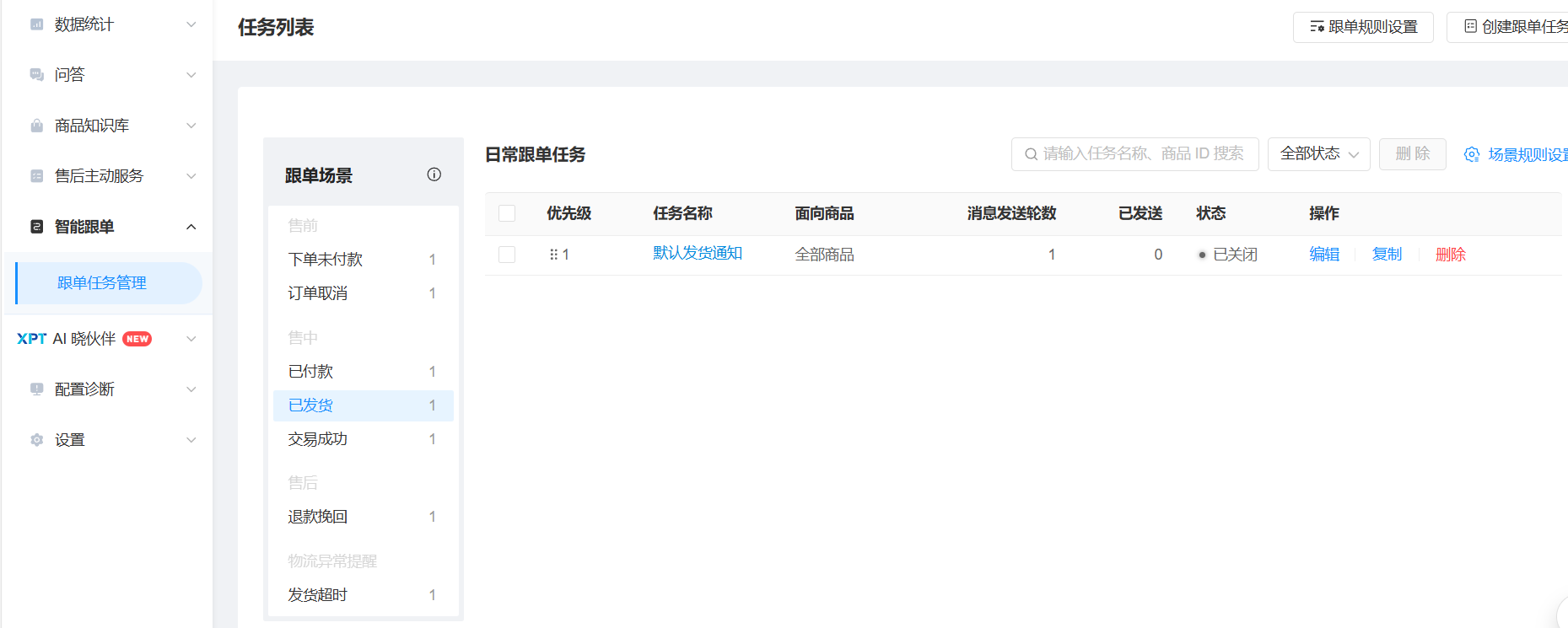Click the drag handle icon of priority 1
Screen dimensions: 1568x628
(x=553, y=255)
